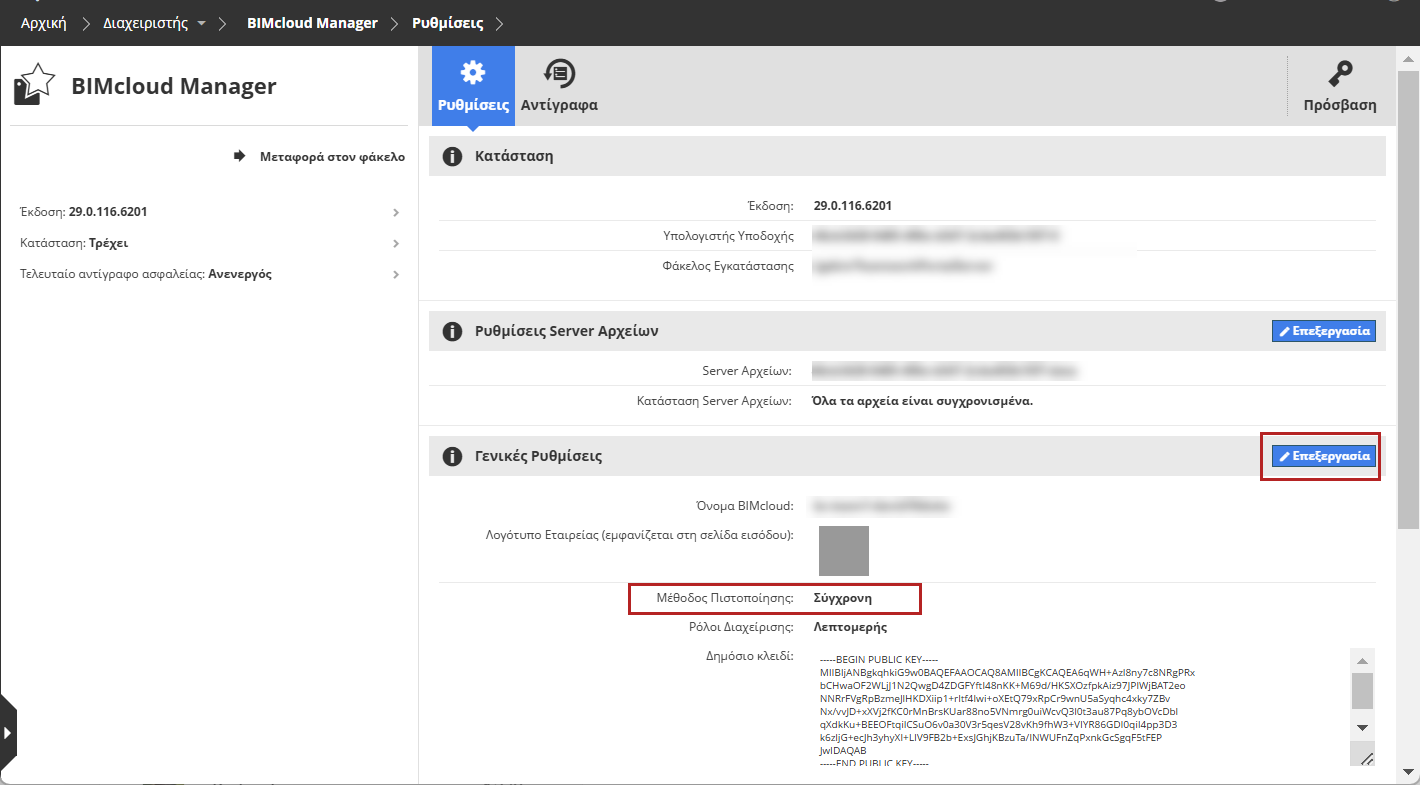
Task: Click Μεταφορά στον φάκελο
Action: pos(320,156)
